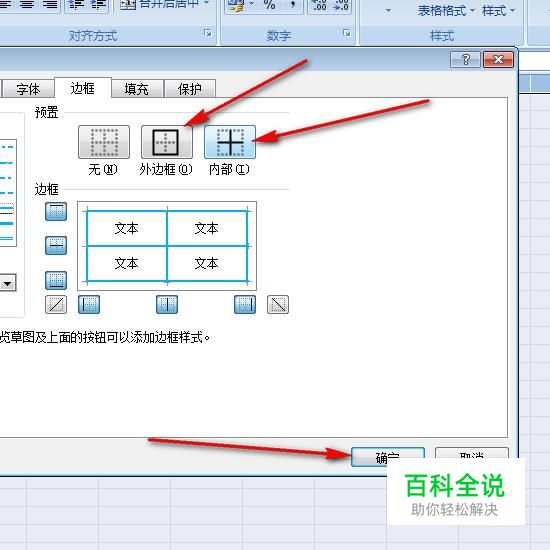Switch to the 保护 (Protection) tab
The height and width of the screenshot is (550, 550).
pyautogui.click(x=190, y=89)
